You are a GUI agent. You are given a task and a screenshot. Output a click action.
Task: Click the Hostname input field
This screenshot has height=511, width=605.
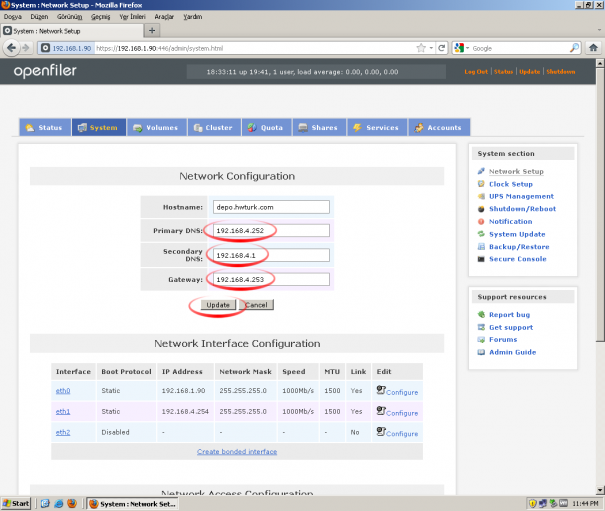271,207
